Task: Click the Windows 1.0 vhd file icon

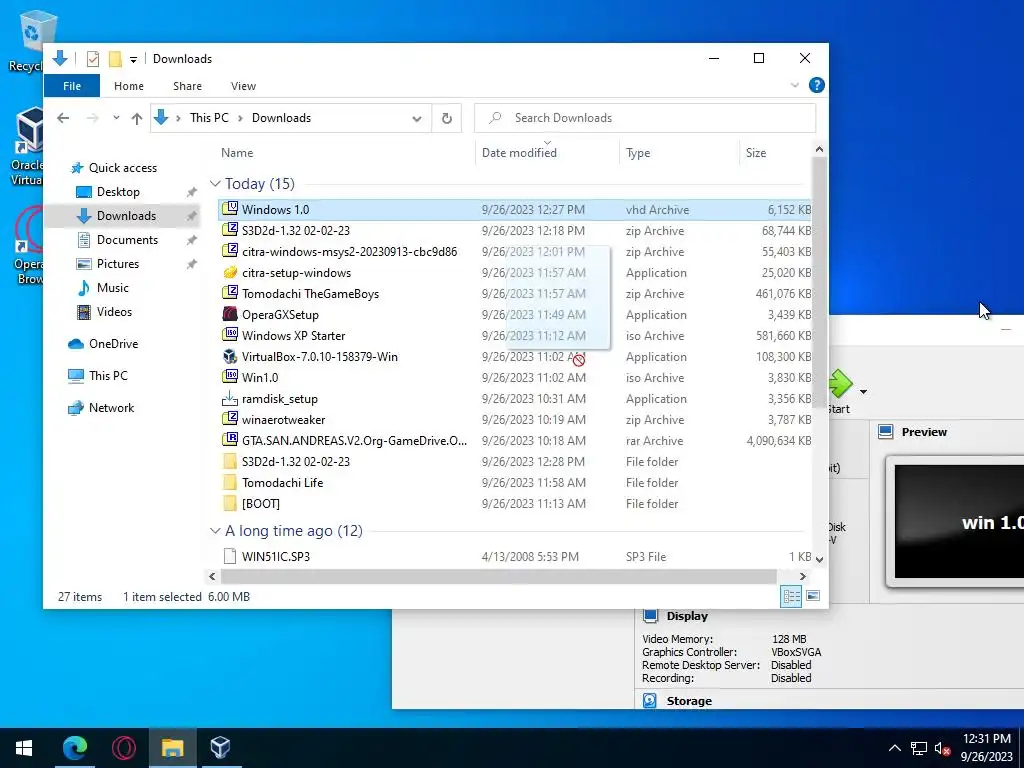Action: (230, 209)
